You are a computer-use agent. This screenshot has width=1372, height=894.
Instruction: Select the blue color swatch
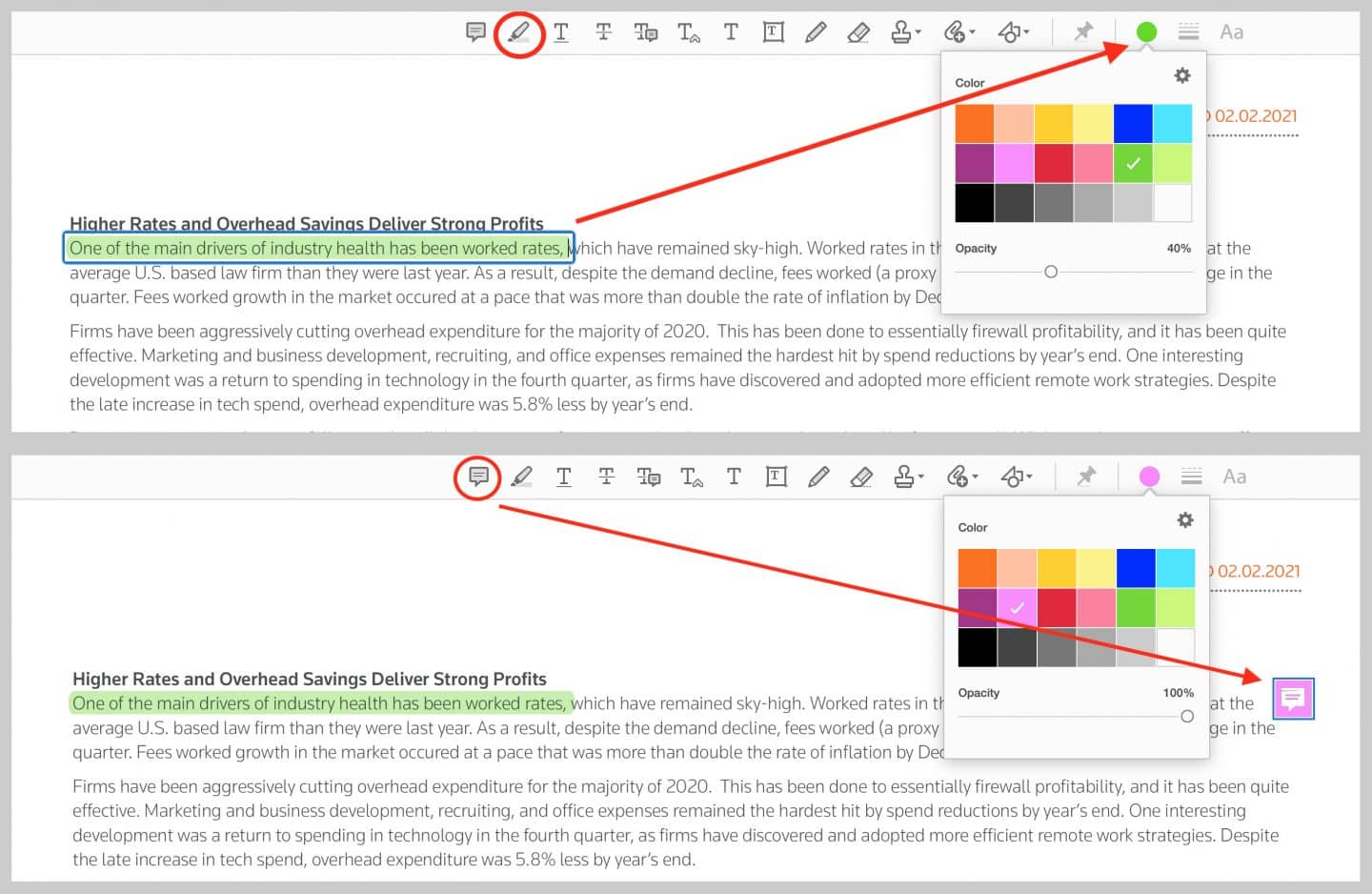[1133, 122]
